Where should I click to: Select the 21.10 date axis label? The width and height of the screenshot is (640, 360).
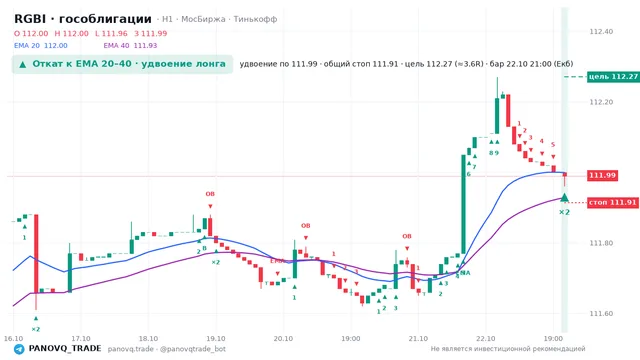tap(418, 339)
